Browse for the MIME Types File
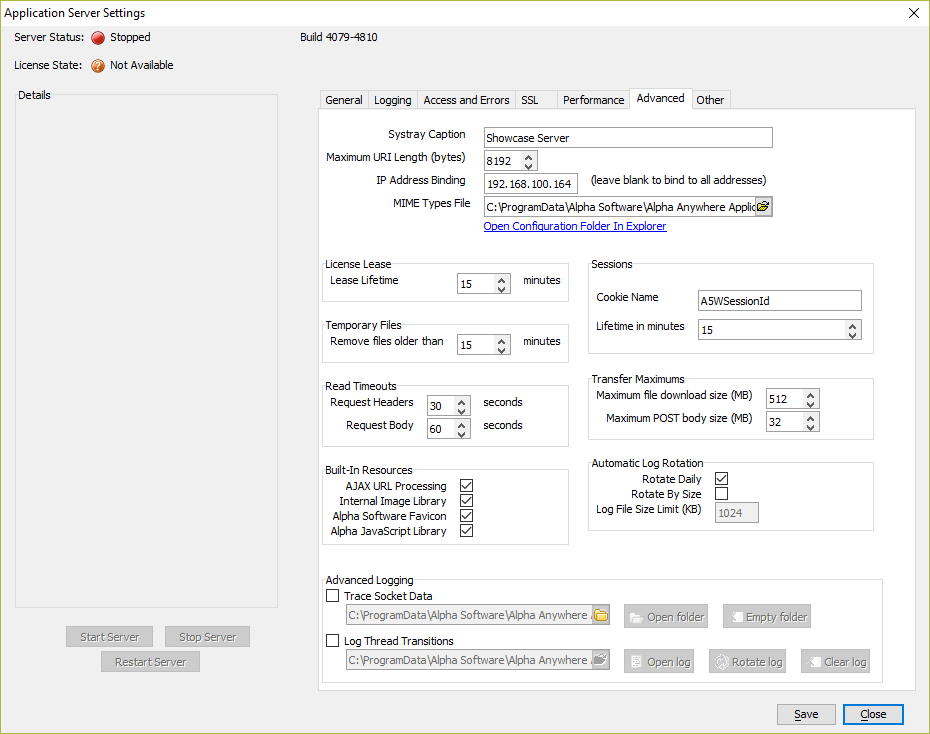 click(763, 206)
